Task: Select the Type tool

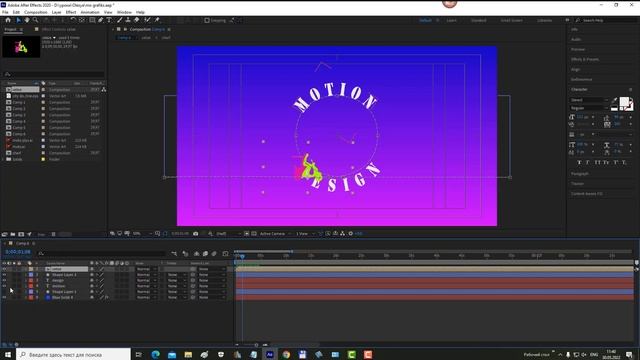Action: (x=109, y=20)
